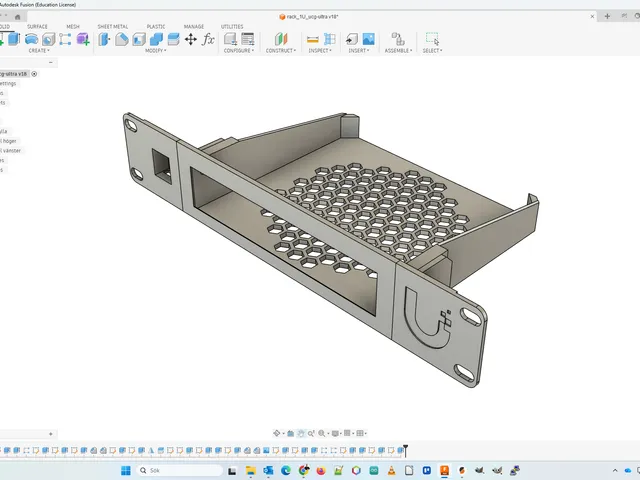Open the CONSTRUCT dropdown menu
The height and width of the screenshot is (480, 640).
281,51
